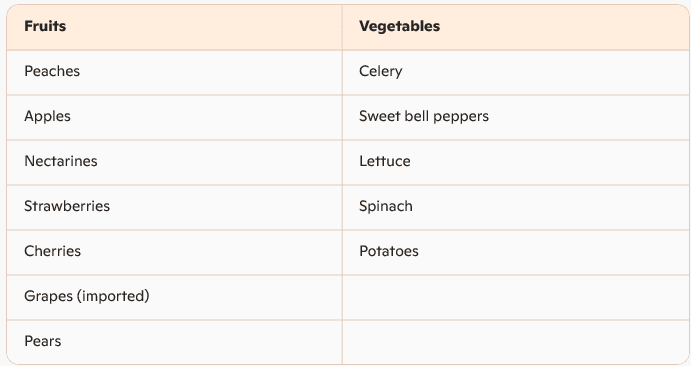Viewport: 691px width, 366px height.
Task: Select the Grapes (imported) cell
Action: click(174, 297)
